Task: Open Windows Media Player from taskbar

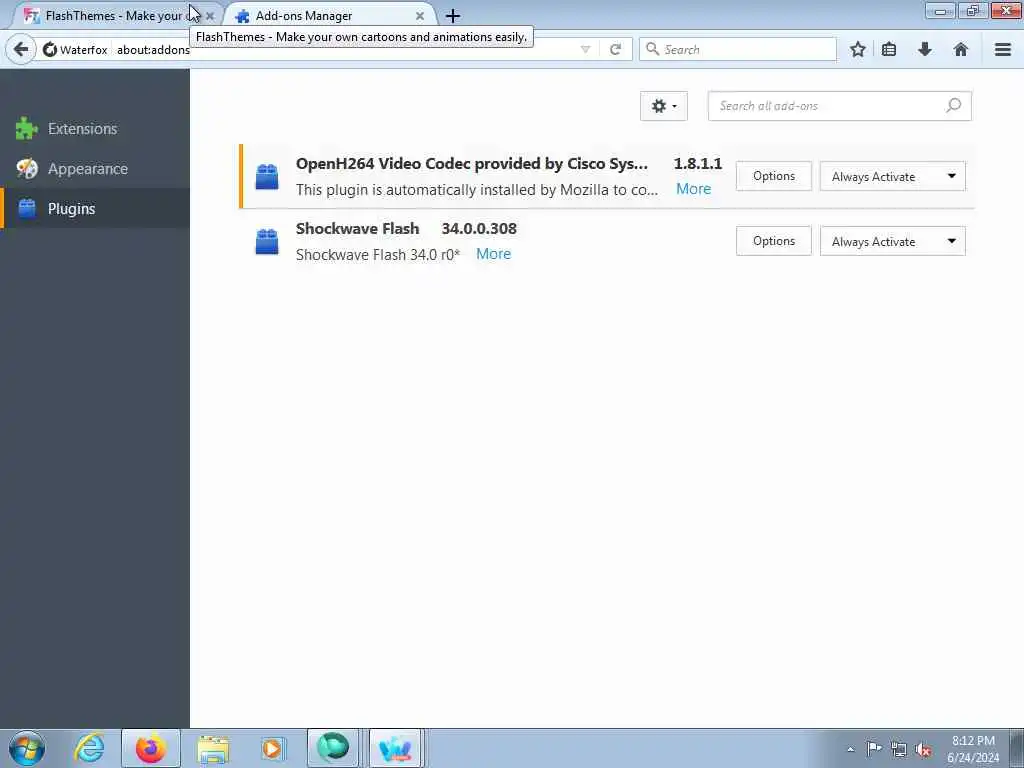Action: click(x=272, y=748)
